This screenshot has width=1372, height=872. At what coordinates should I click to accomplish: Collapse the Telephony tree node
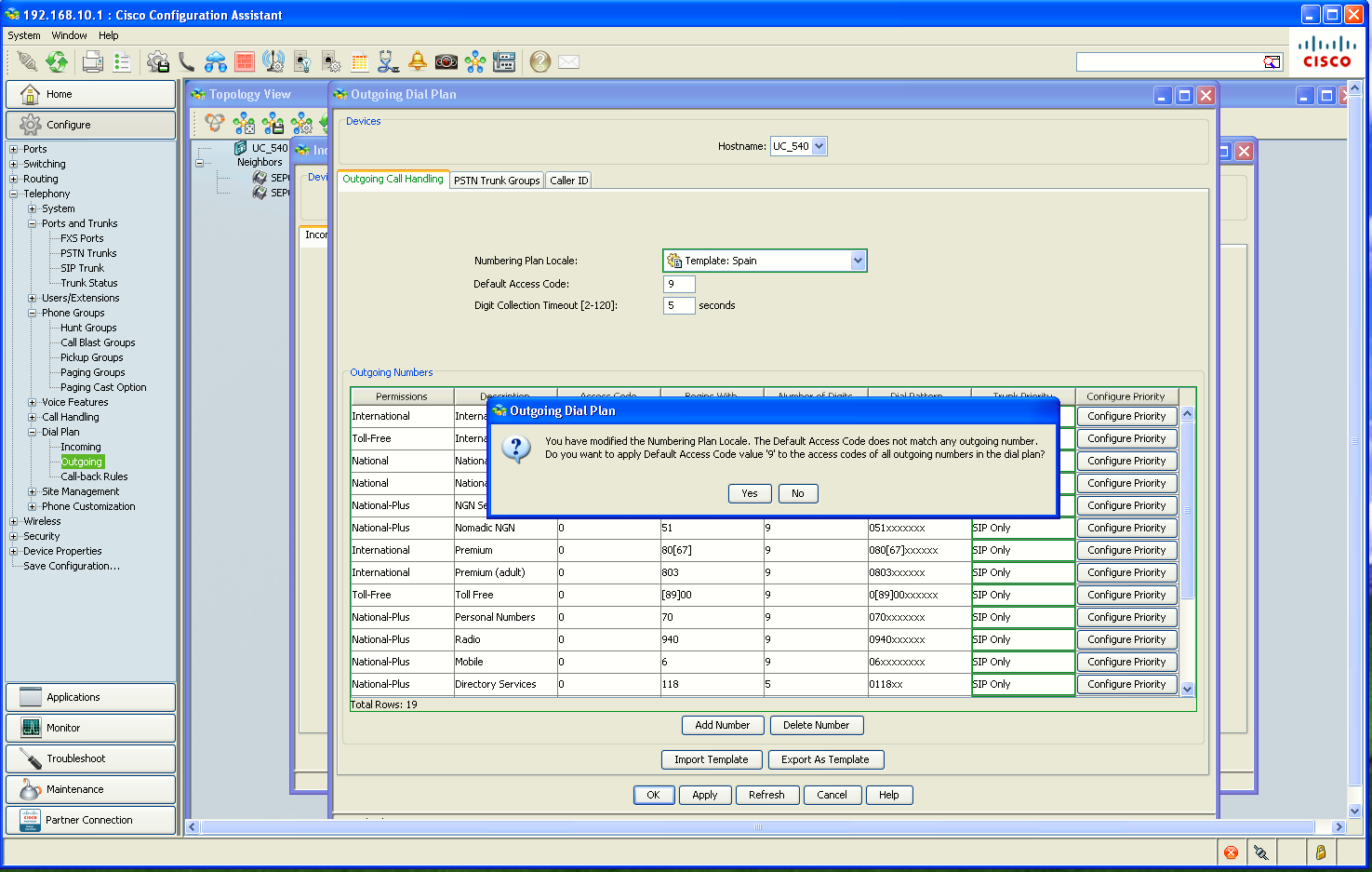point(14,194)
